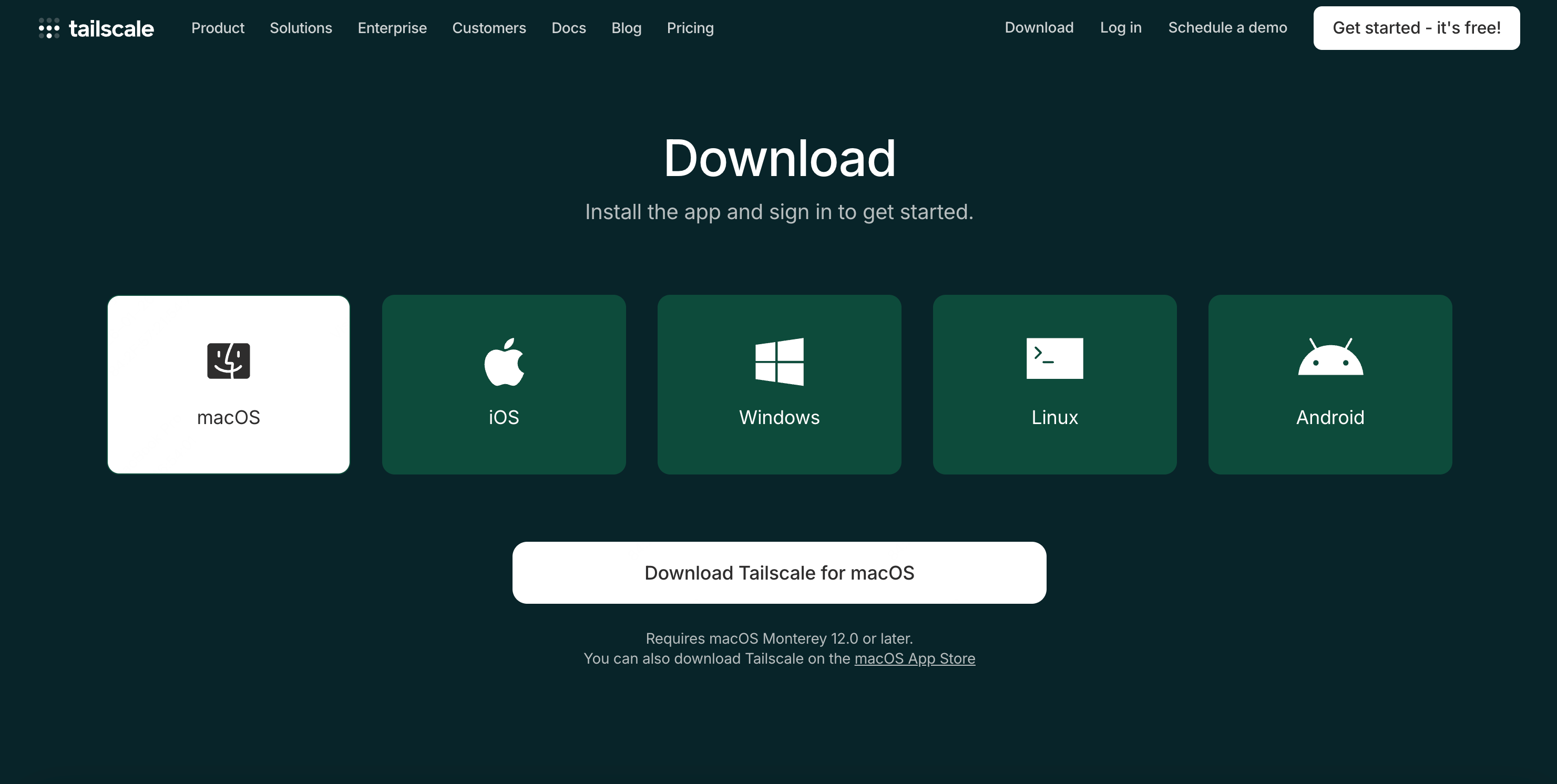1557x784 pixels.
Task: Click the Get started - it's free! button
Action: point(1416,28)
